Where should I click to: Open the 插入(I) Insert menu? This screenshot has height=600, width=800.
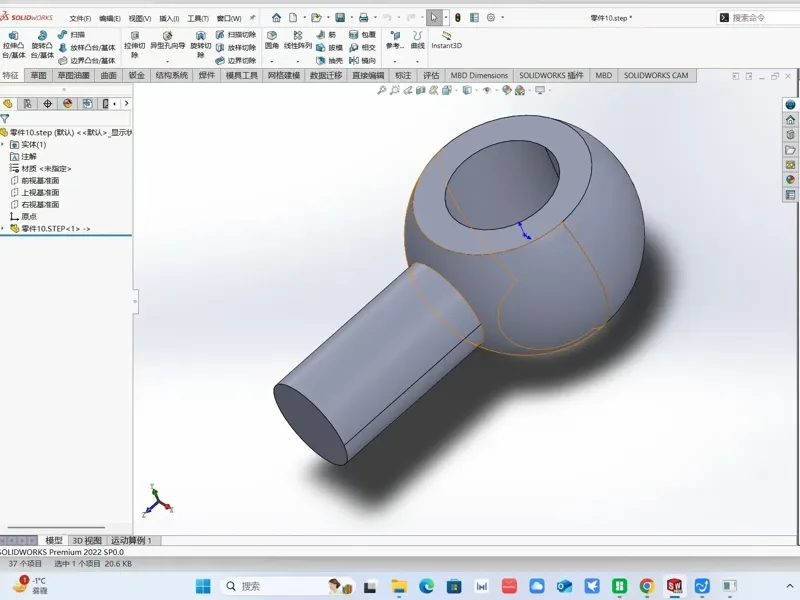click(169, 18)
